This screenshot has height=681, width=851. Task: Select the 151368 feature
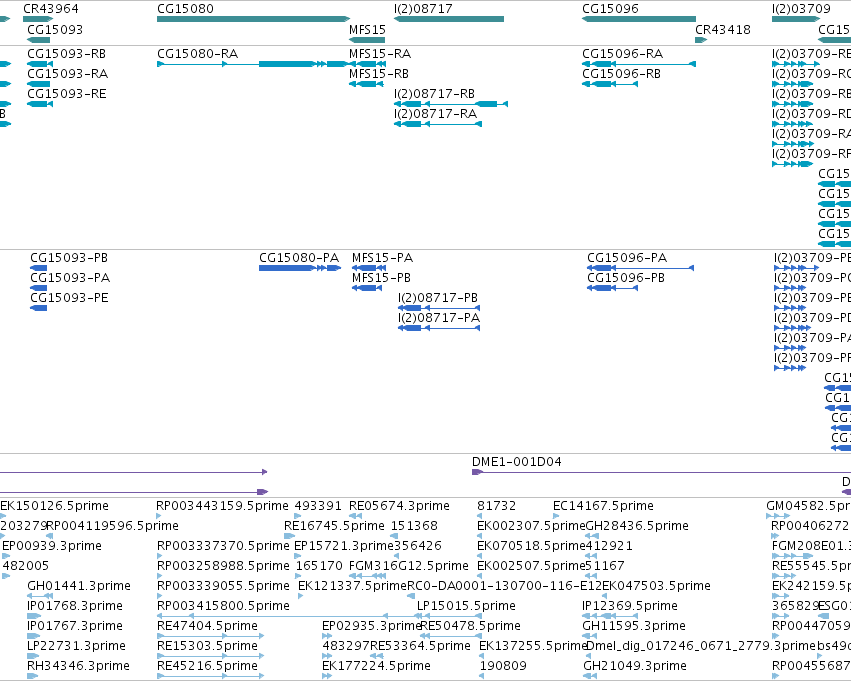coord(395,536)
